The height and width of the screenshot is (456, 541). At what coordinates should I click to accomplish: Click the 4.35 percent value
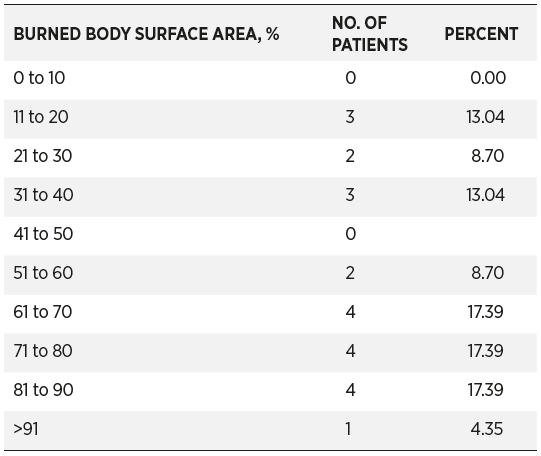(x=486, y=429)
